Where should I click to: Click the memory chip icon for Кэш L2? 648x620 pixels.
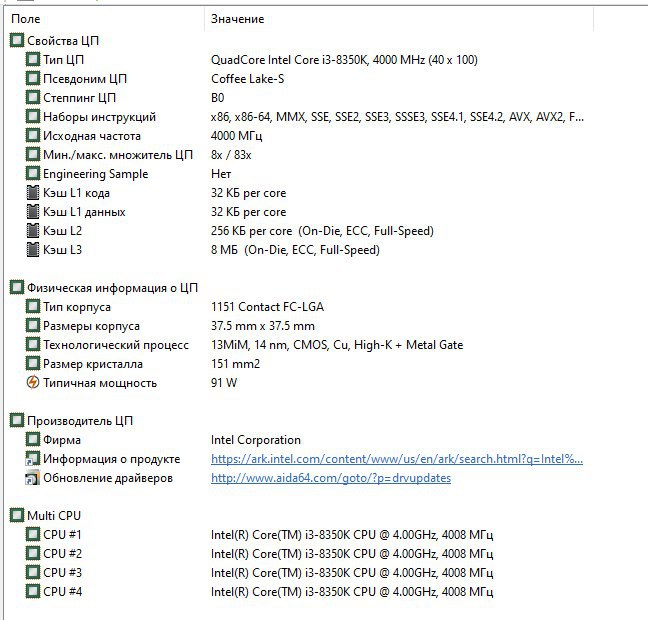(x=33, y=231)
